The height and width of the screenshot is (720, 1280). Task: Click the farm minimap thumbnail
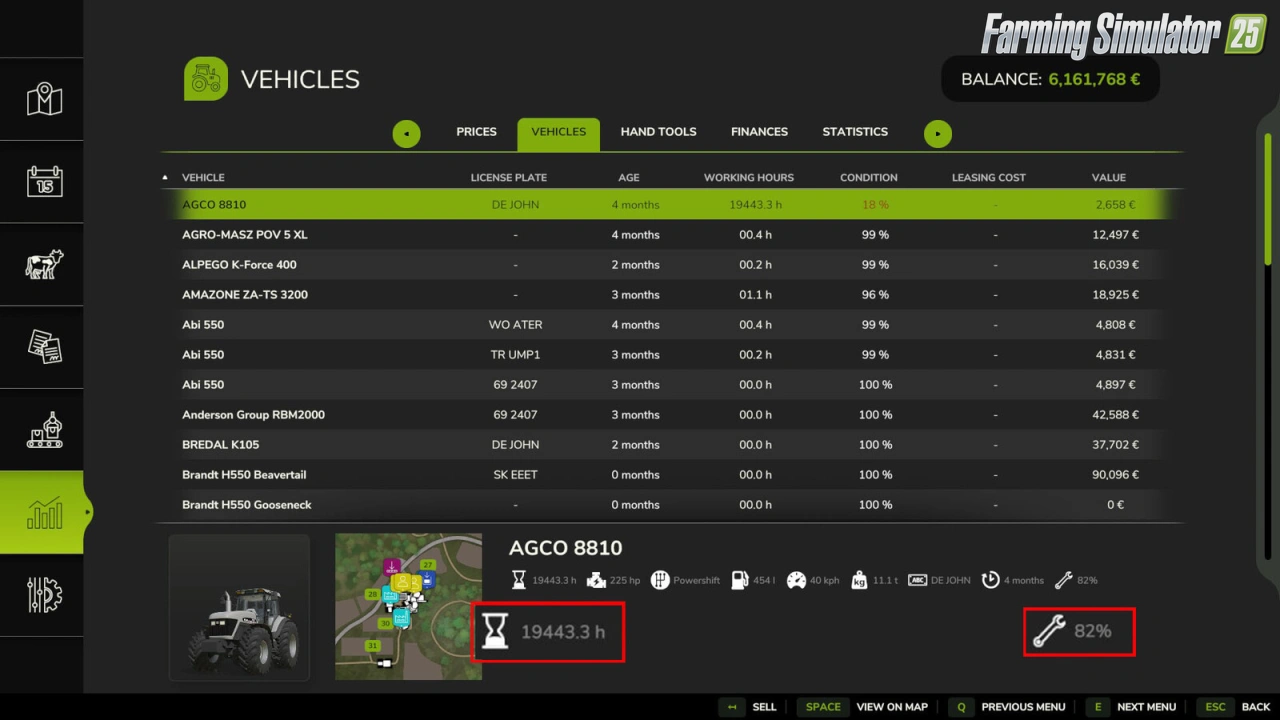coord(408,606)
